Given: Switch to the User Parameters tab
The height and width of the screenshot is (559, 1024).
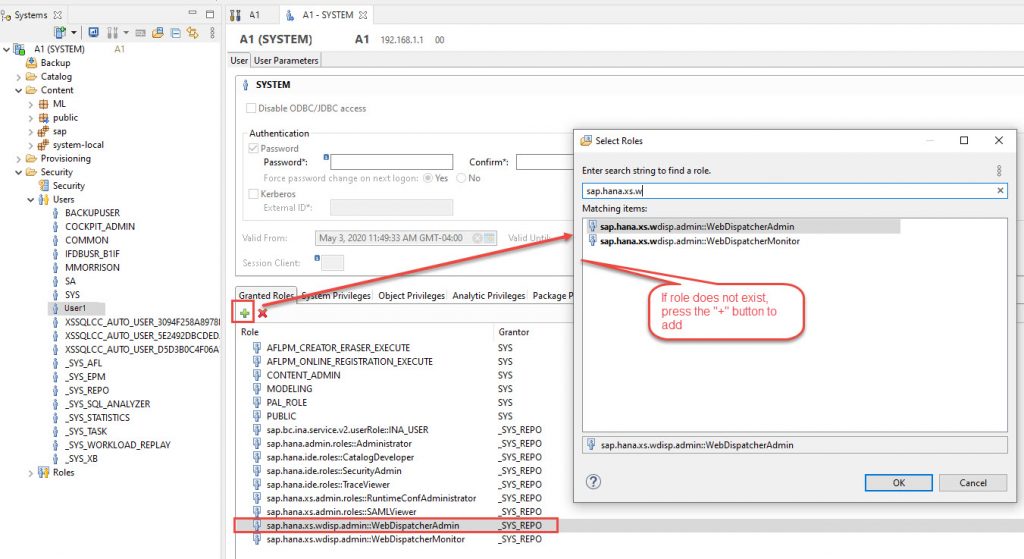Looking at the screenshot, I should click(x=286, y=60).
